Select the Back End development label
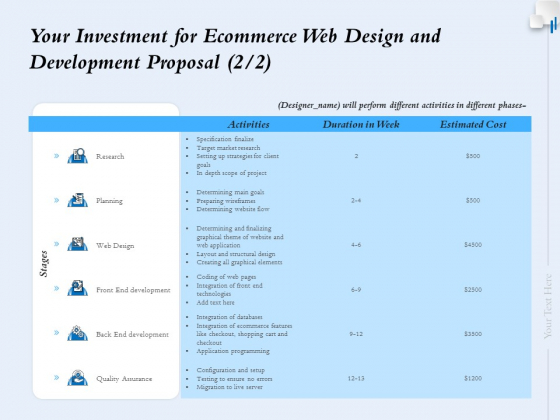The height and width of the screenshot is (420, 560). pos(132,334)
